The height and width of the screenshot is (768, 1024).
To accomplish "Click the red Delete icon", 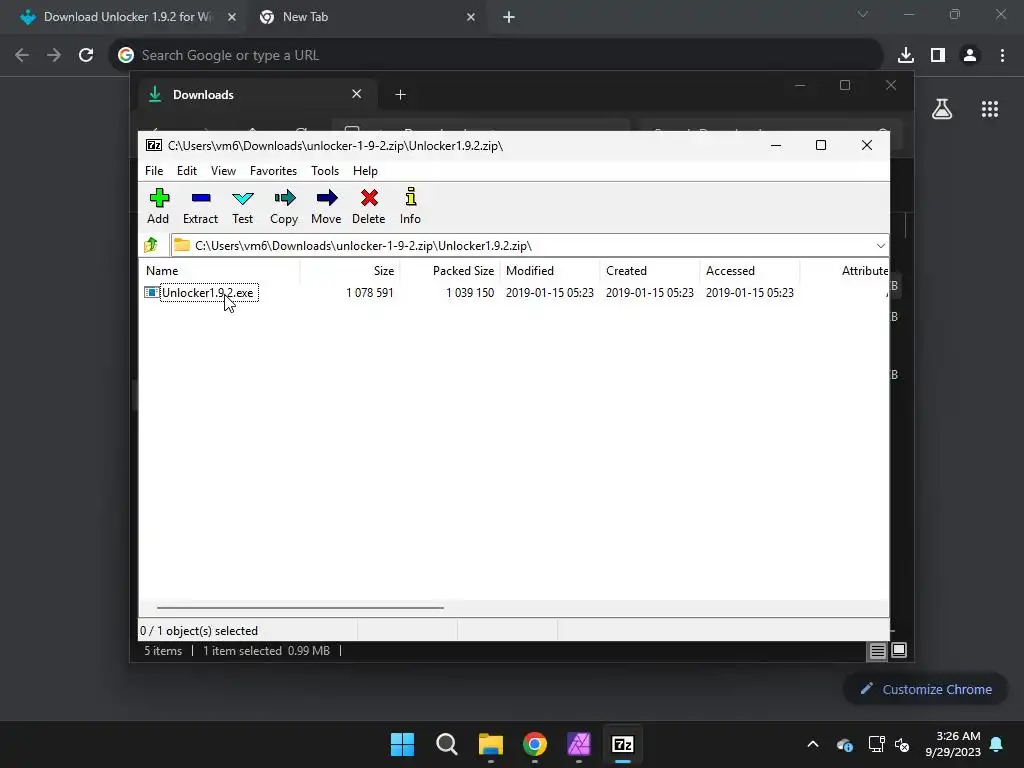I will 368,206.
